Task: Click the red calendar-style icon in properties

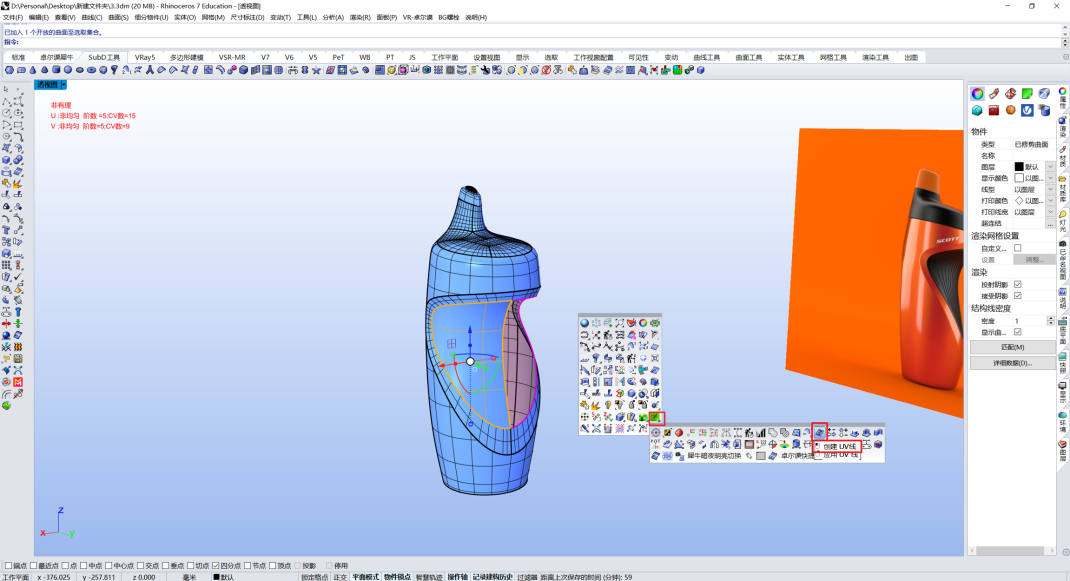Action: click(994, 110)
